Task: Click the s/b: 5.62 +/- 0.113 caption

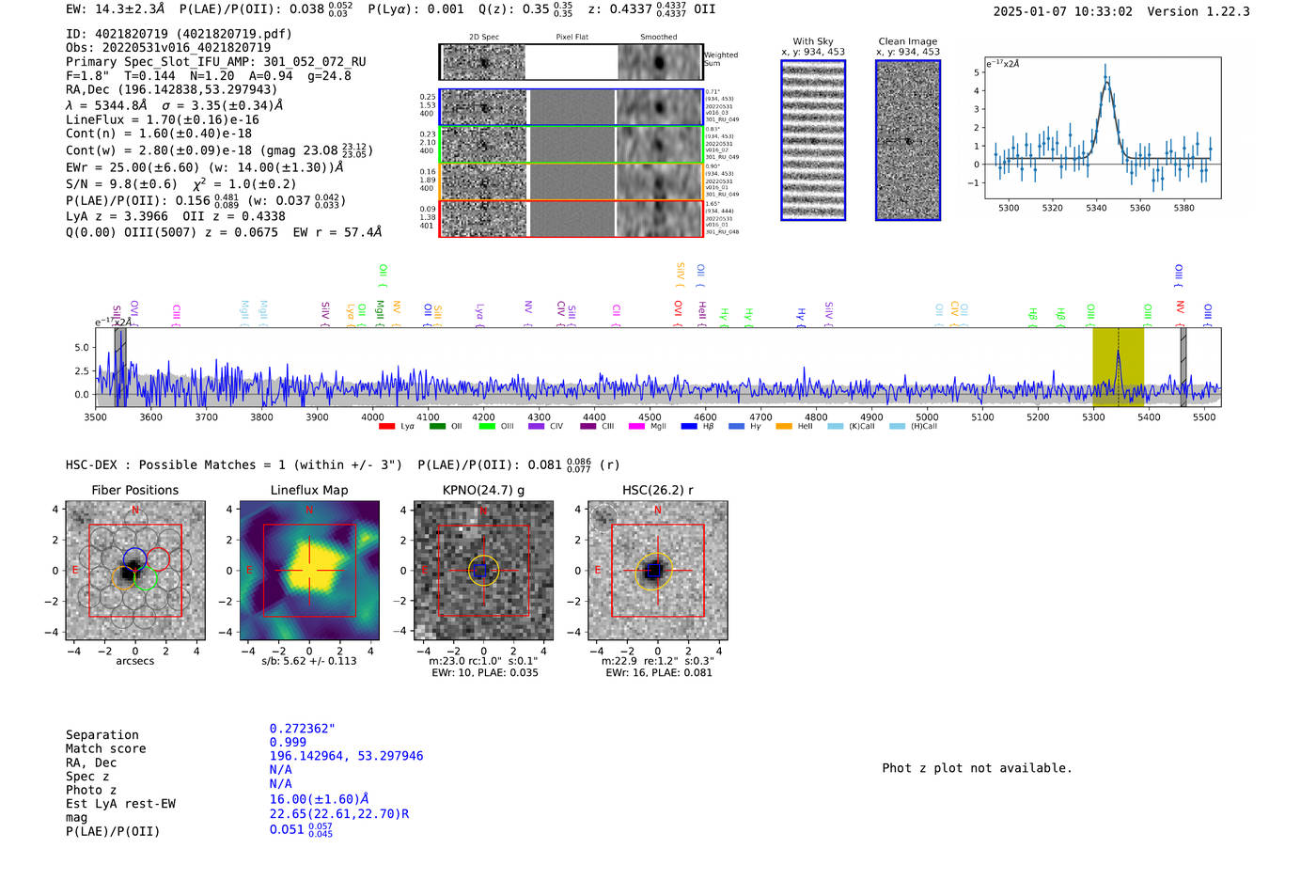Action: coord(309,661)
